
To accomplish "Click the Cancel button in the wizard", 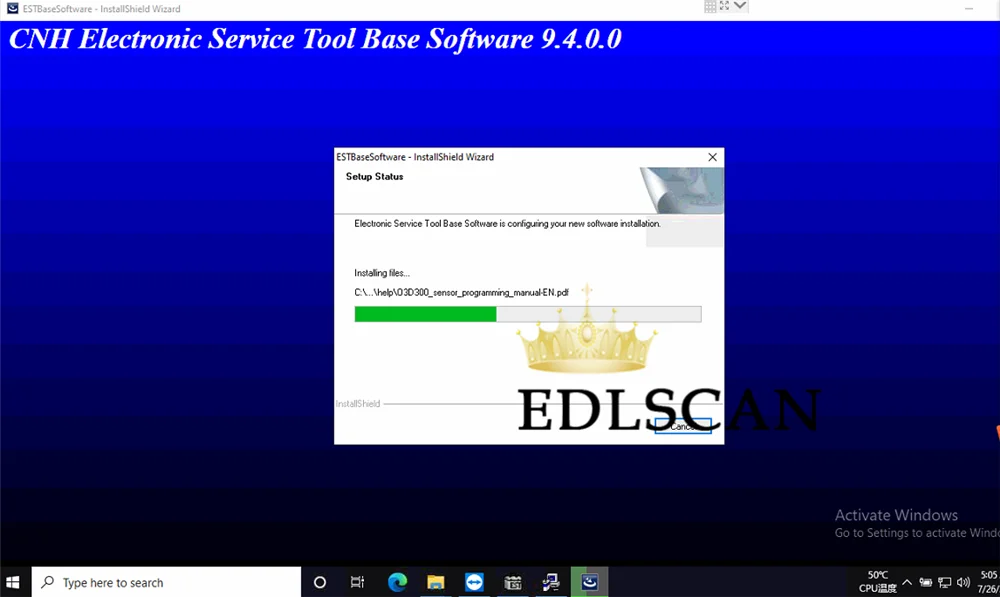I will pyautogui.click(x=682, y=426).
